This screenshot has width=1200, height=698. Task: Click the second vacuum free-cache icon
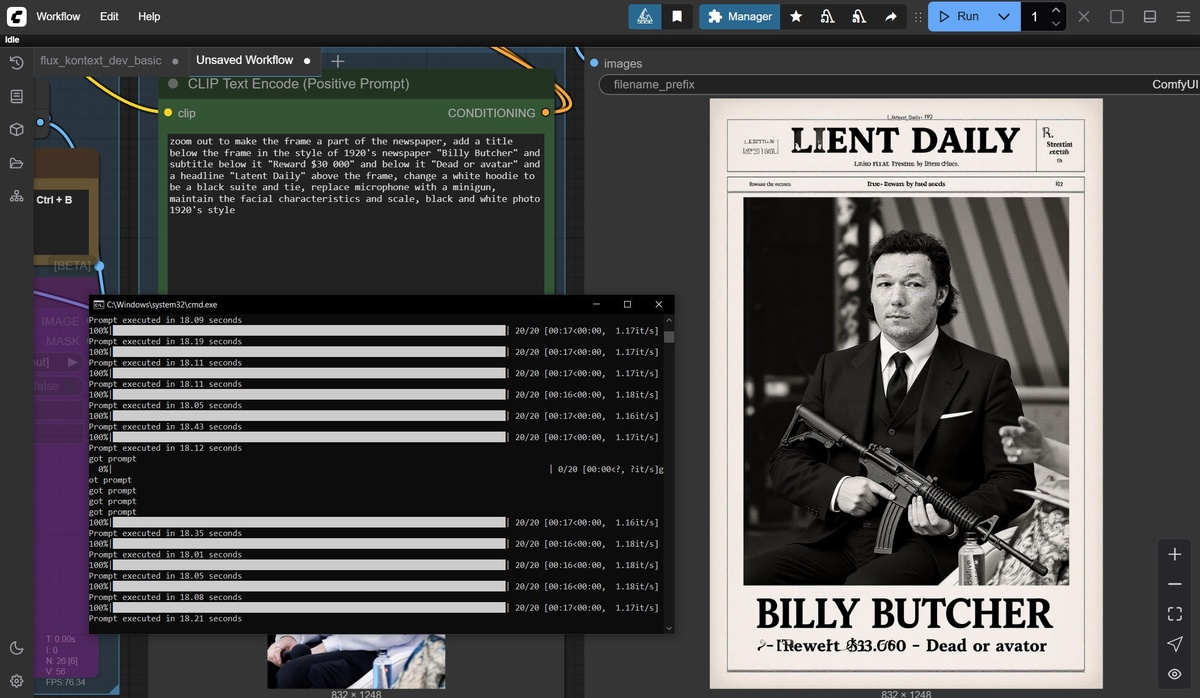click(x=858, y=17)
